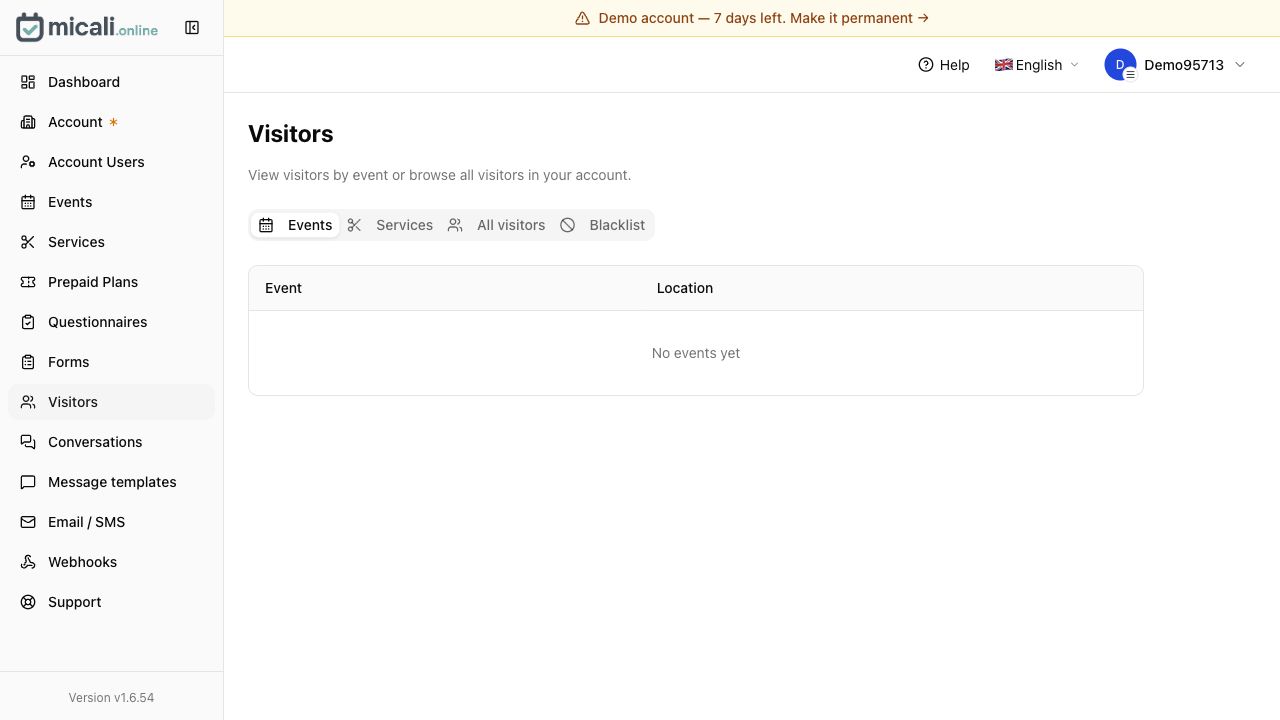
Task: Click the Version v1.6.54 text
Action: point(111,698)
